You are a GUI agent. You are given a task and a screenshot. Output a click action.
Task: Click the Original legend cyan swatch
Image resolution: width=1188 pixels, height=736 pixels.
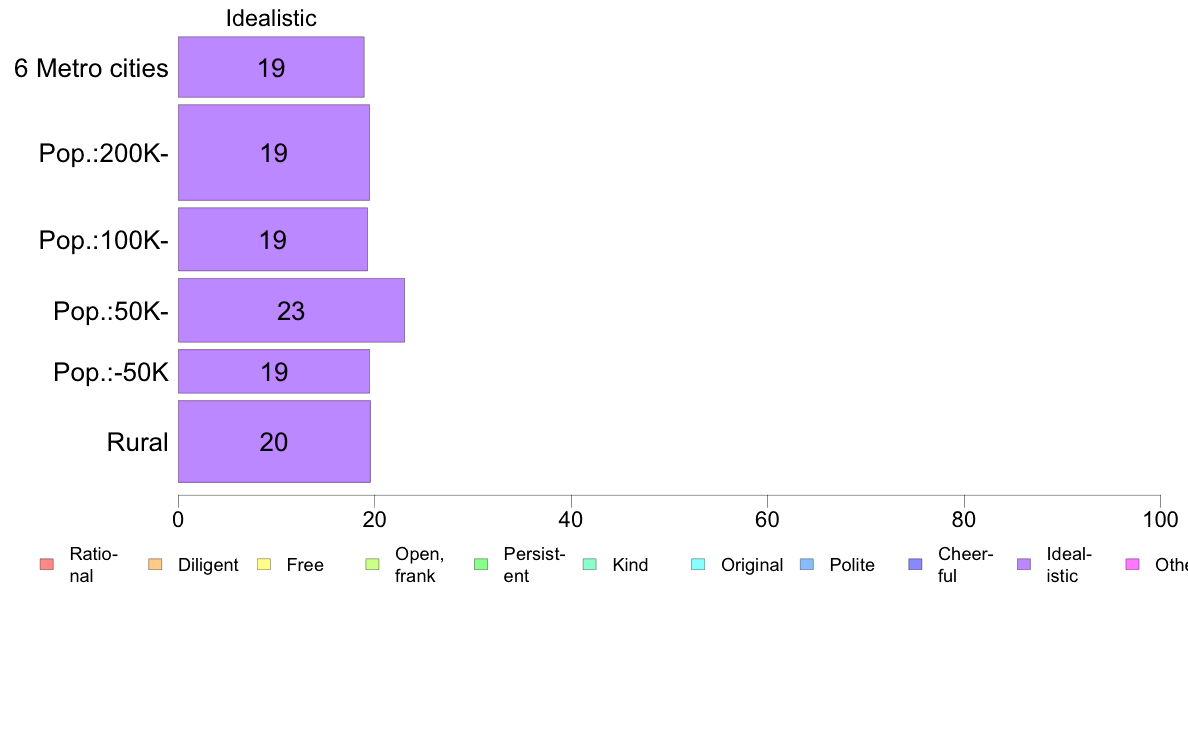699,565
